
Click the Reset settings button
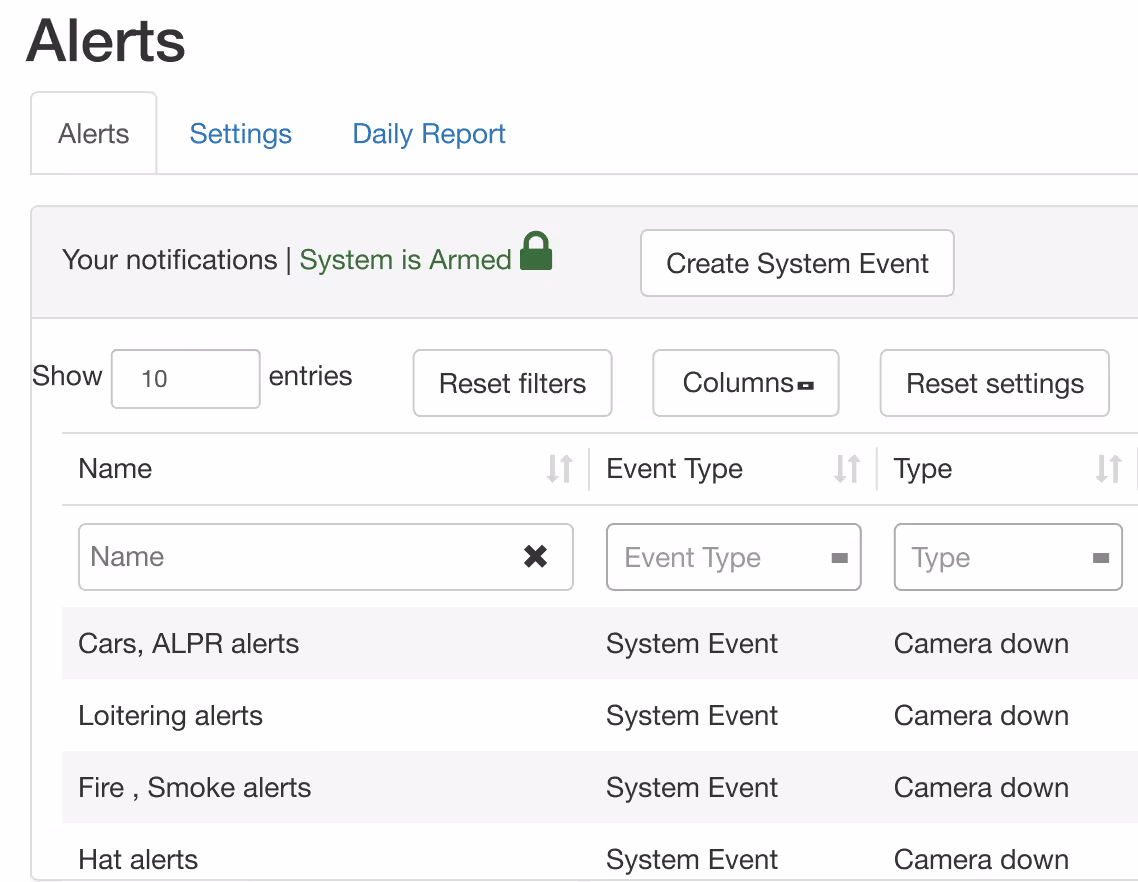pyautogui.click(x=994, y=383)
